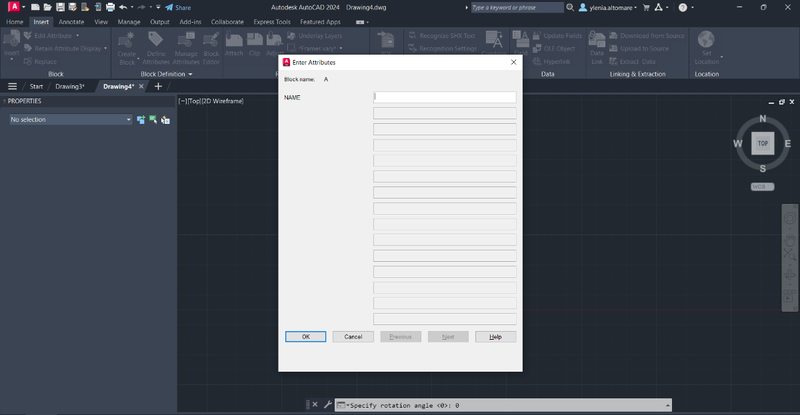Click the Help button in the dialog

495,336
